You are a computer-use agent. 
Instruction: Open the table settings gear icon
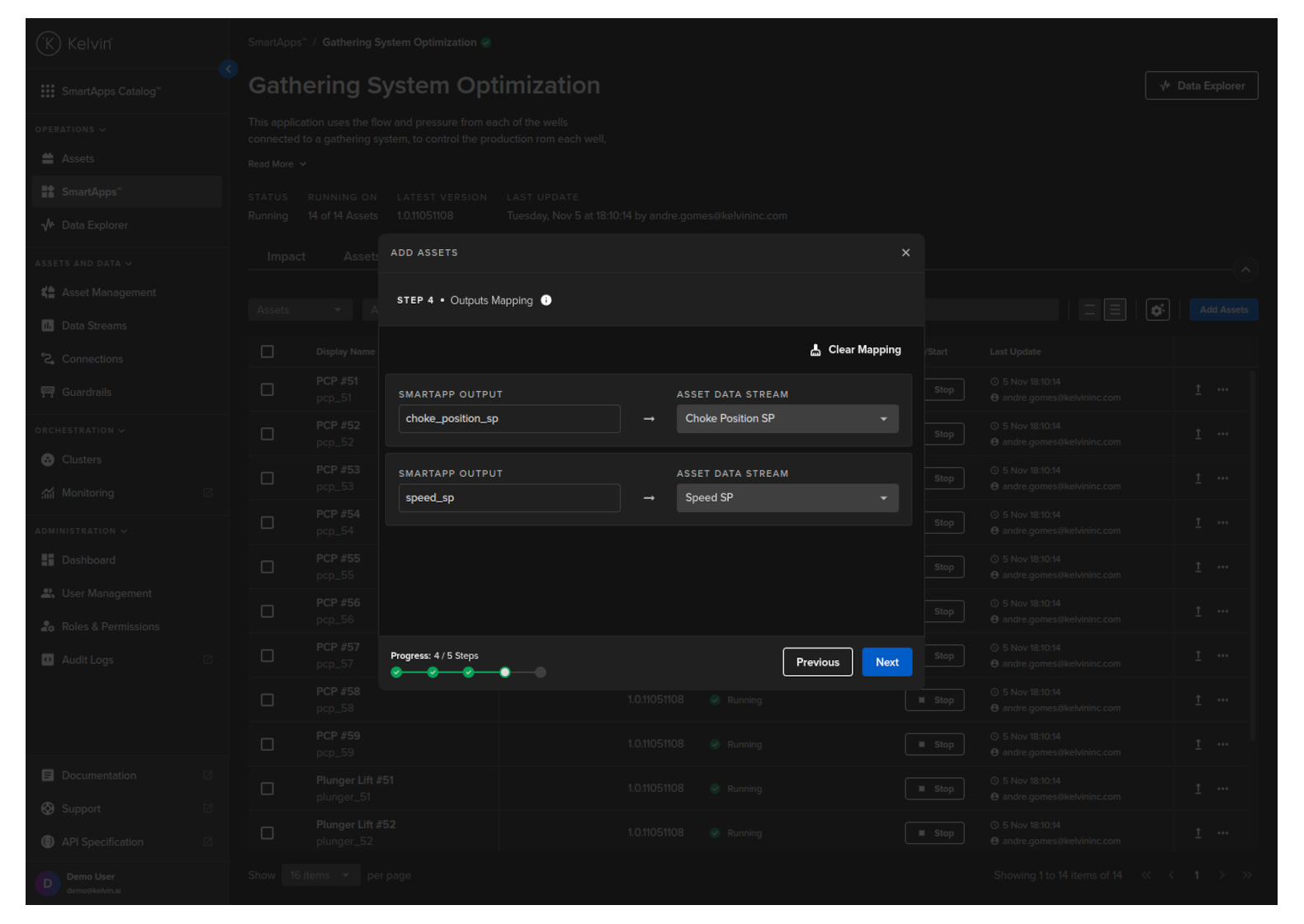1157,310
